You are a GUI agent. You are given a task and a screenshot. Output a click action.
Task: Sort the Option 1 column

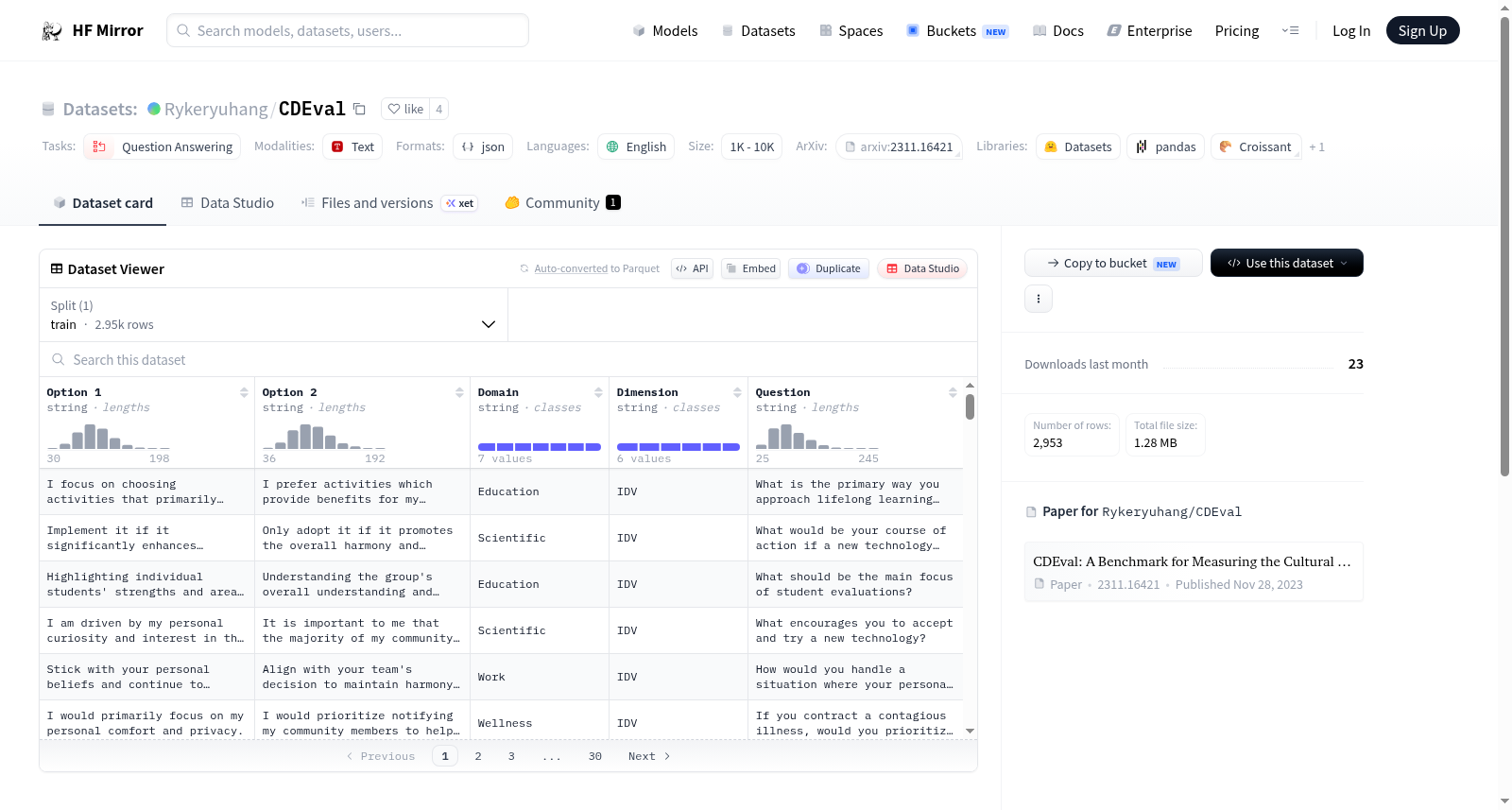click(x=244, y=392)
